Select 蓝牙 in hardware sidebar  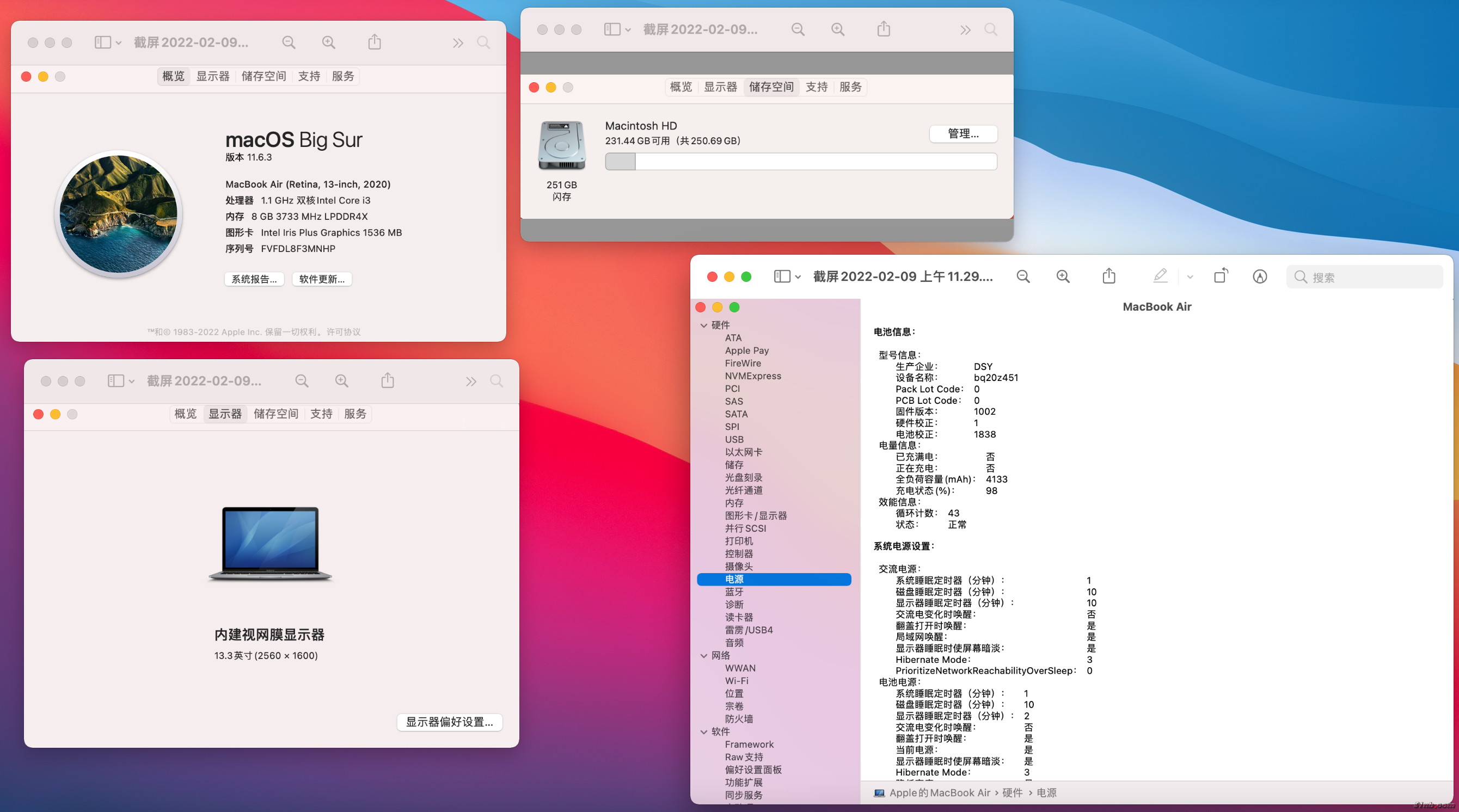pyautogui.click(x=734, y=592)
